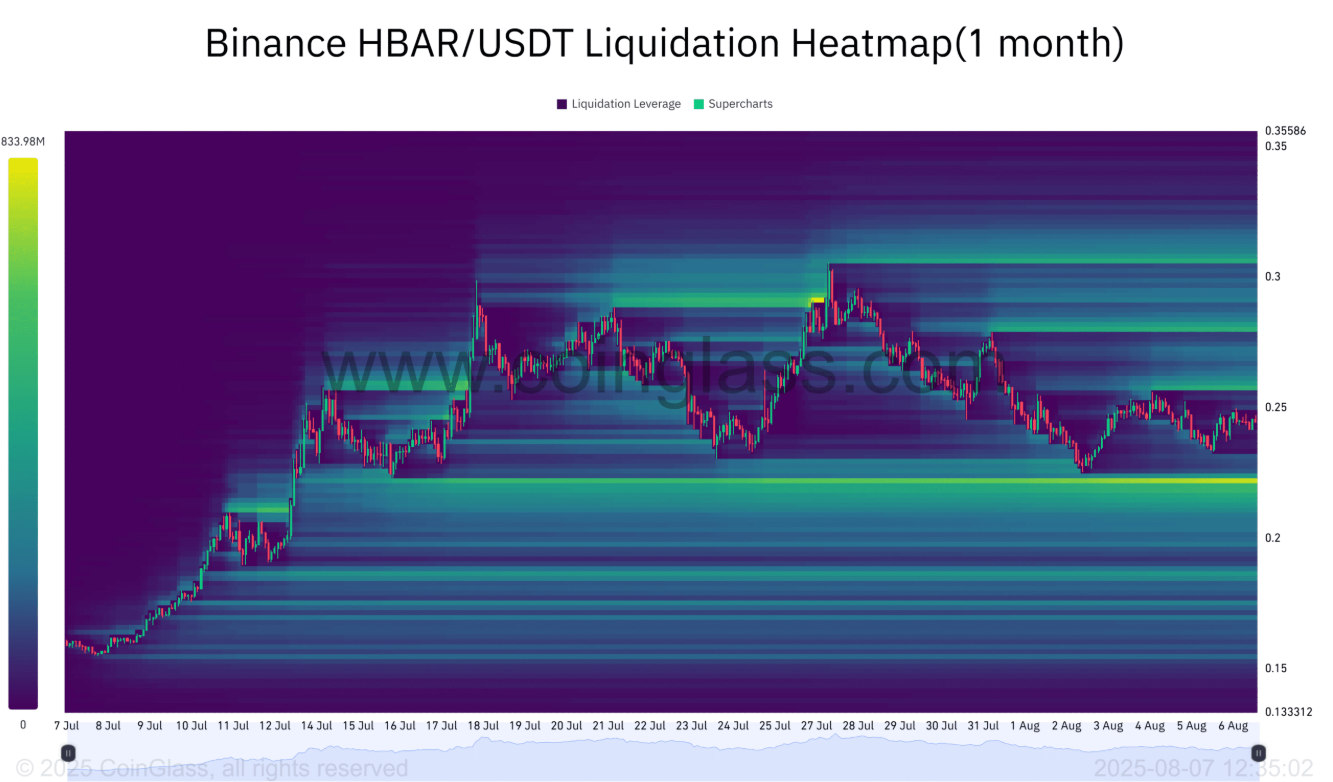Click the 2025-08-07 timestamp text
The height and width of the screenshot is (782, 1333).
coord(1203,768)
